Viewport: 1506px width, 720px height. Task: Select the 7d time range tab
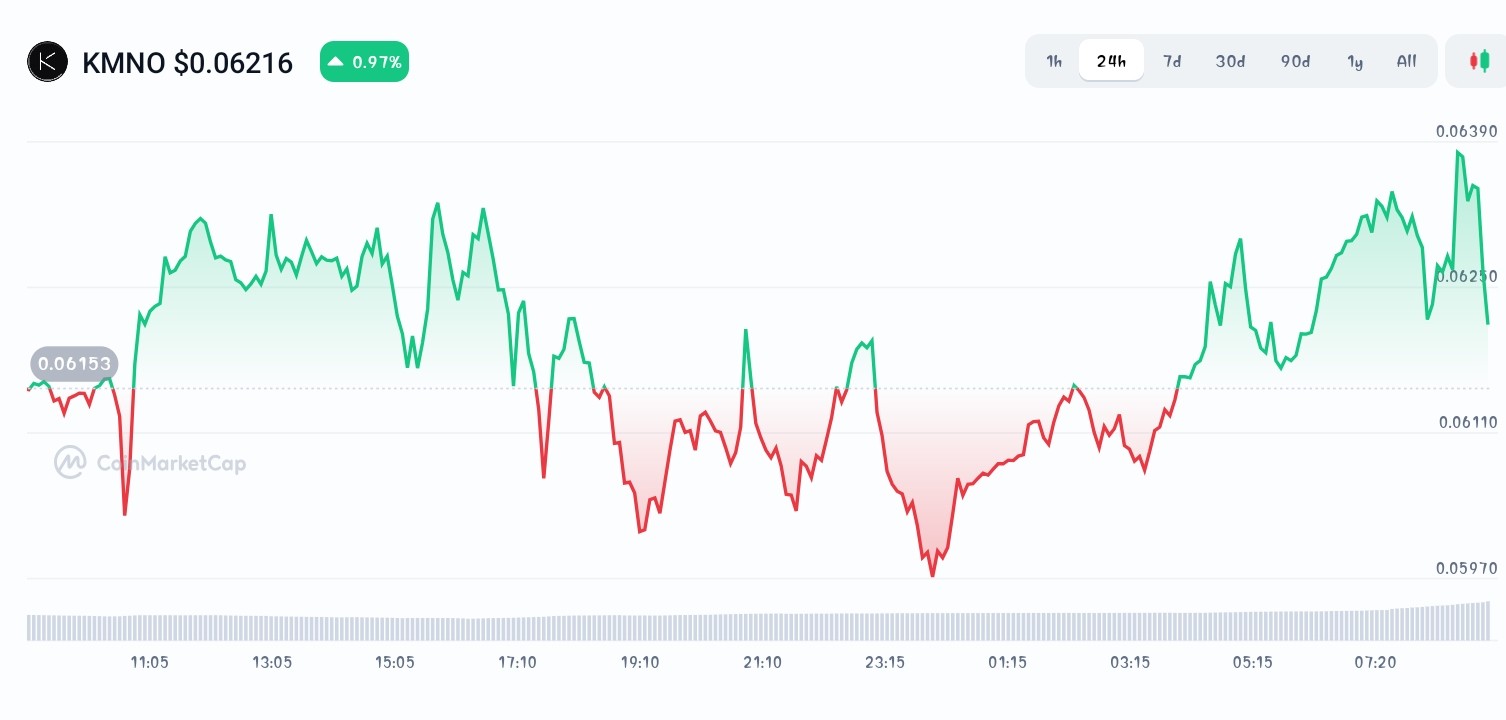tap(1172, 61)
